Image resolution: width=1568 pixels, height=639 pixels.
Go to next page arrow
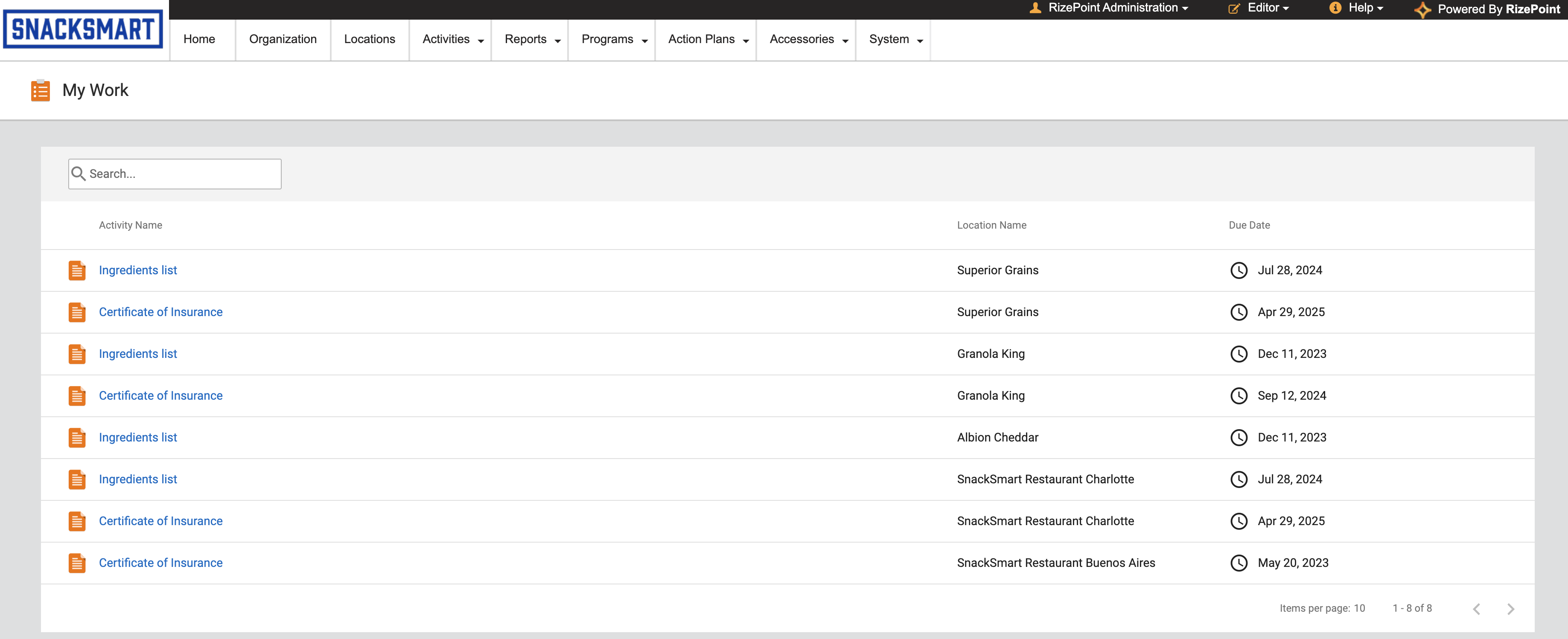[x=1510, y=609]
